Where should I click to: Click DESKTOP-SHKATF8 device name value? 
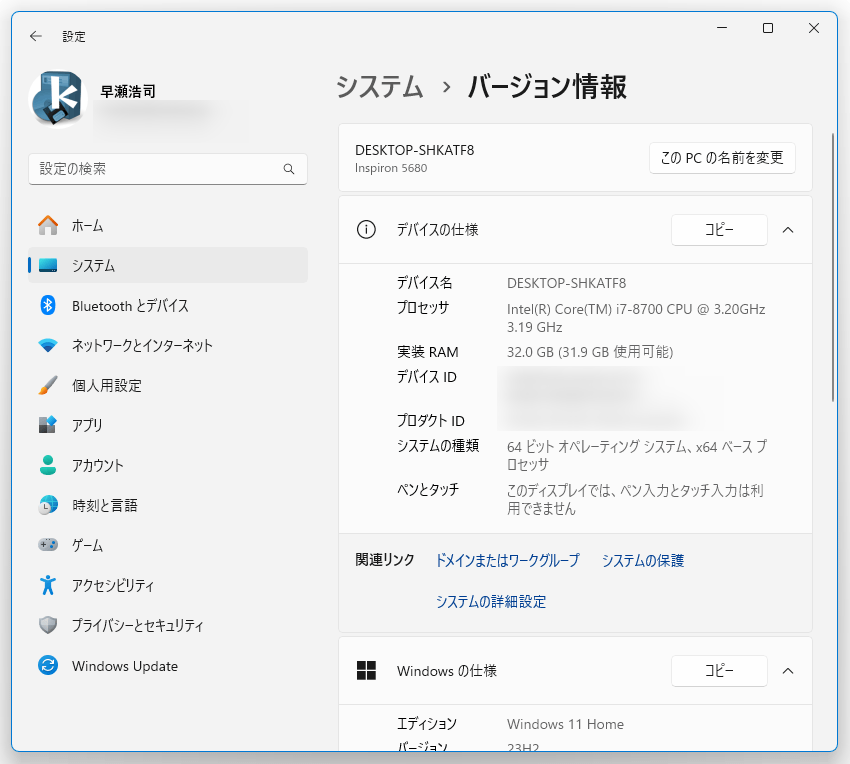[x=566, y=283]
